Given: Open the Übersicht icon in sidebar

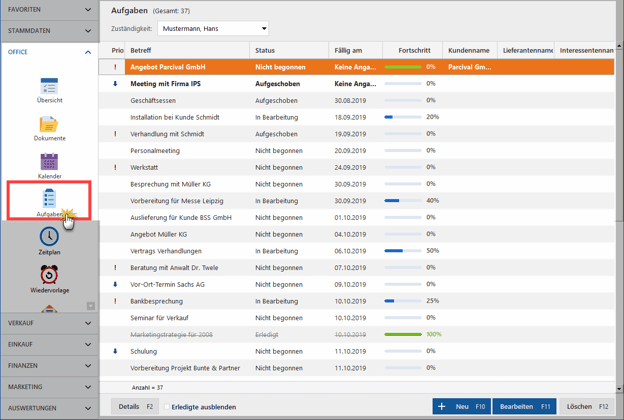Looking at the screenshot, I should [49, 87].
